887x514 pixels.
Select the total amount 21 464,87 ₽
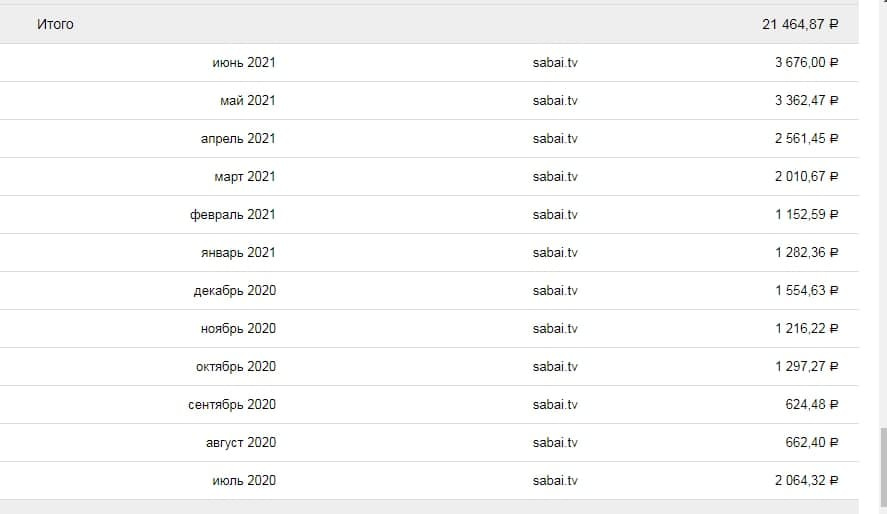(799, 24)
